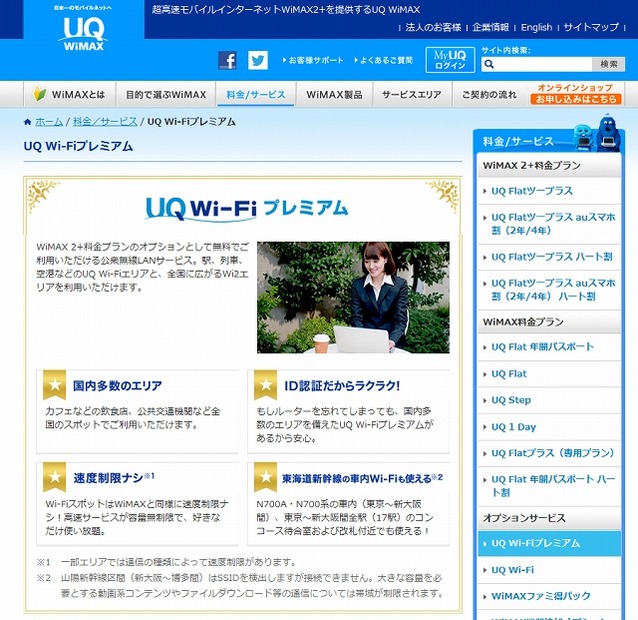Go to ホーム breadcrumb link
Image resolution: width=638 pixels, height=620 pixels.
pyautogui.click(x=49, y=122)
